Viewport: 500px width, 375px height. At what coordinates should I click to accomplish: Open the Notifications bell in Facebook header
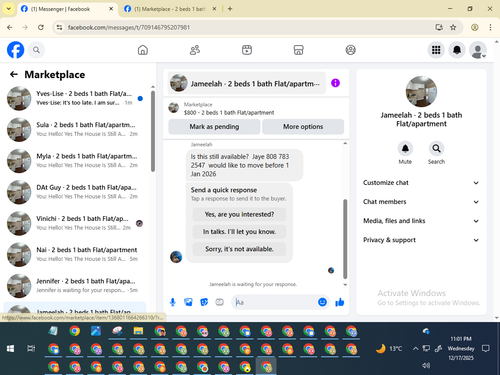click(457, 50)
